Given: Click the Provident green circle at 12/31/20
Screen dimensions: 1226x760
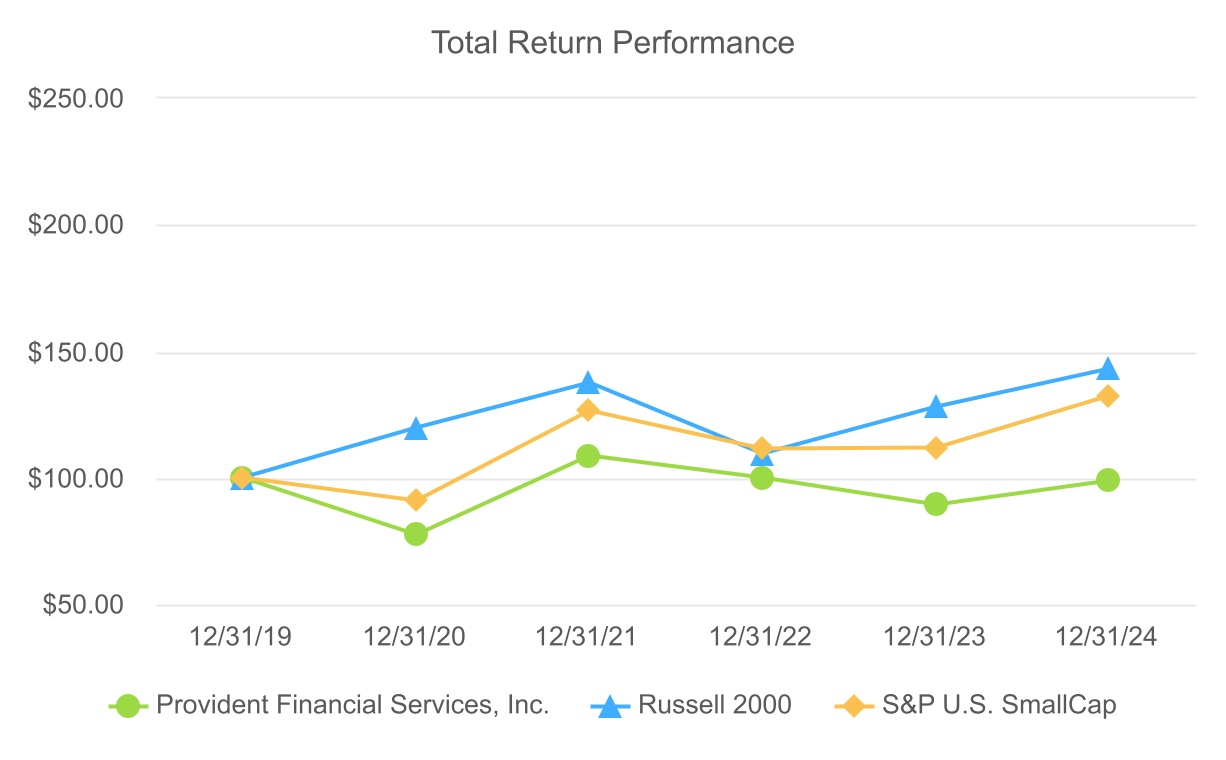Looking at the screenshot, I should pos(416,534).
